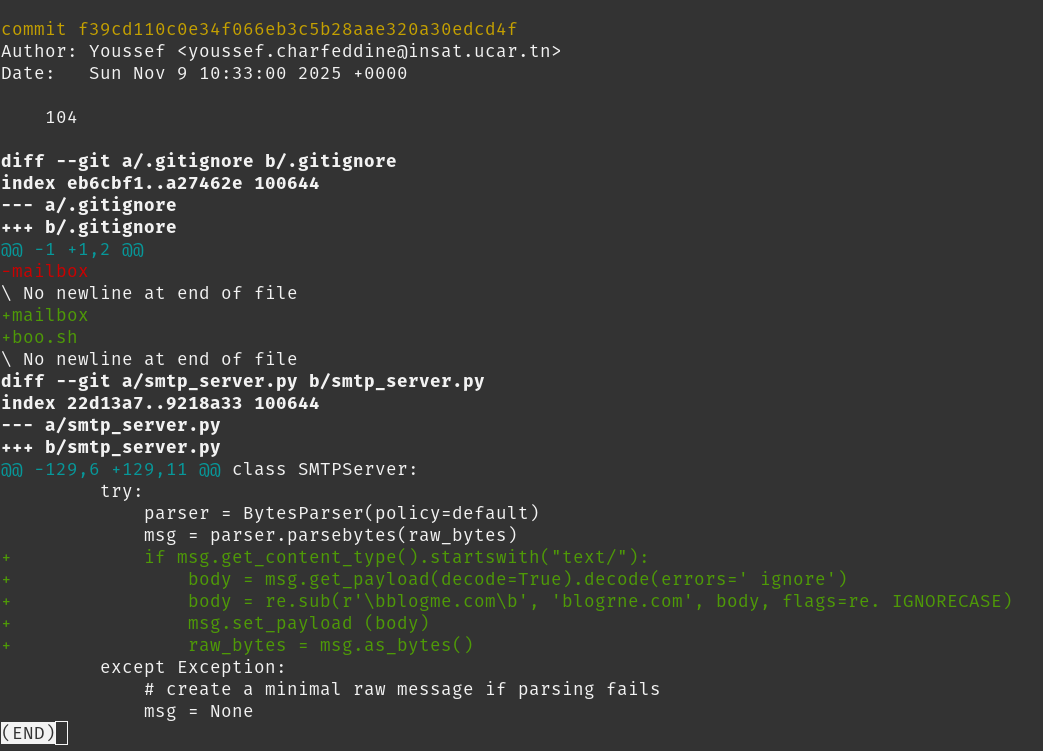Click the removed red "-mailbox" line
The image size is (1043, 751).
(46, 271)
